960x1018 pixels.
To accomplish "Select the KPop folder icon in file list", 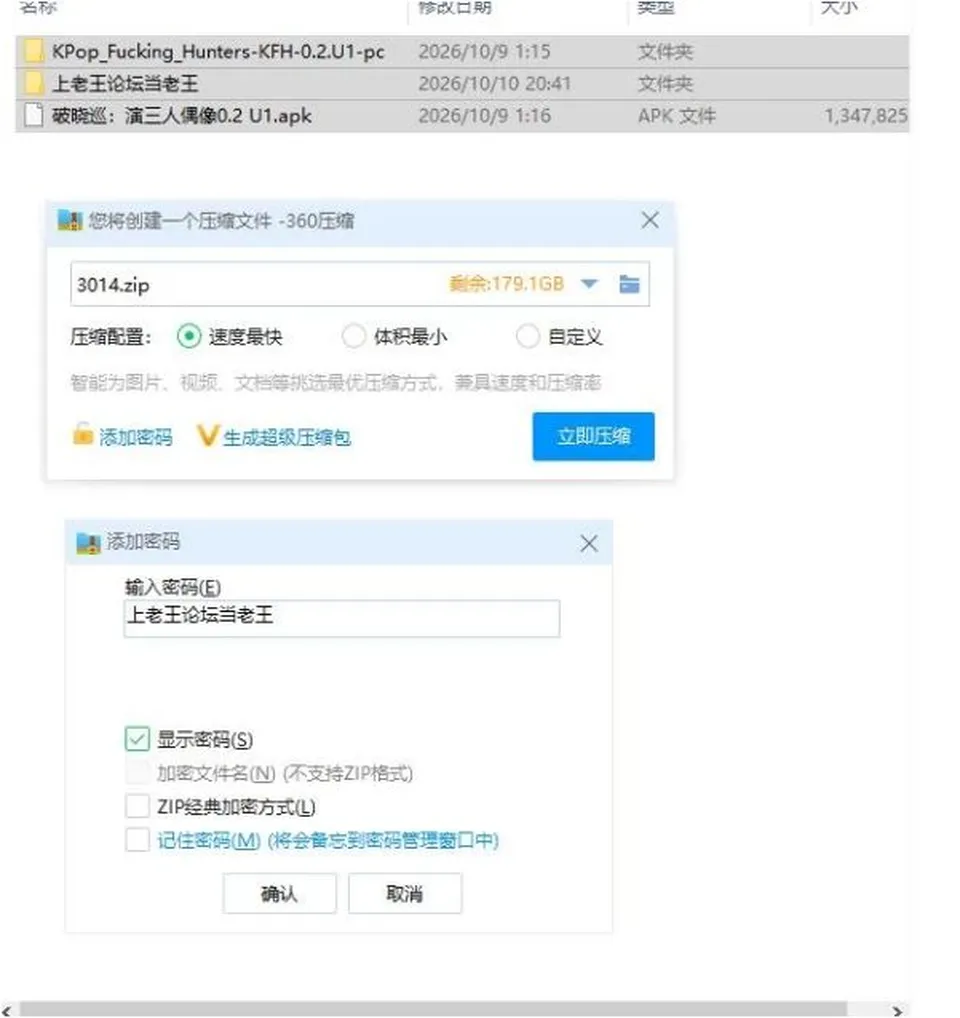I will tap(33, 51).
